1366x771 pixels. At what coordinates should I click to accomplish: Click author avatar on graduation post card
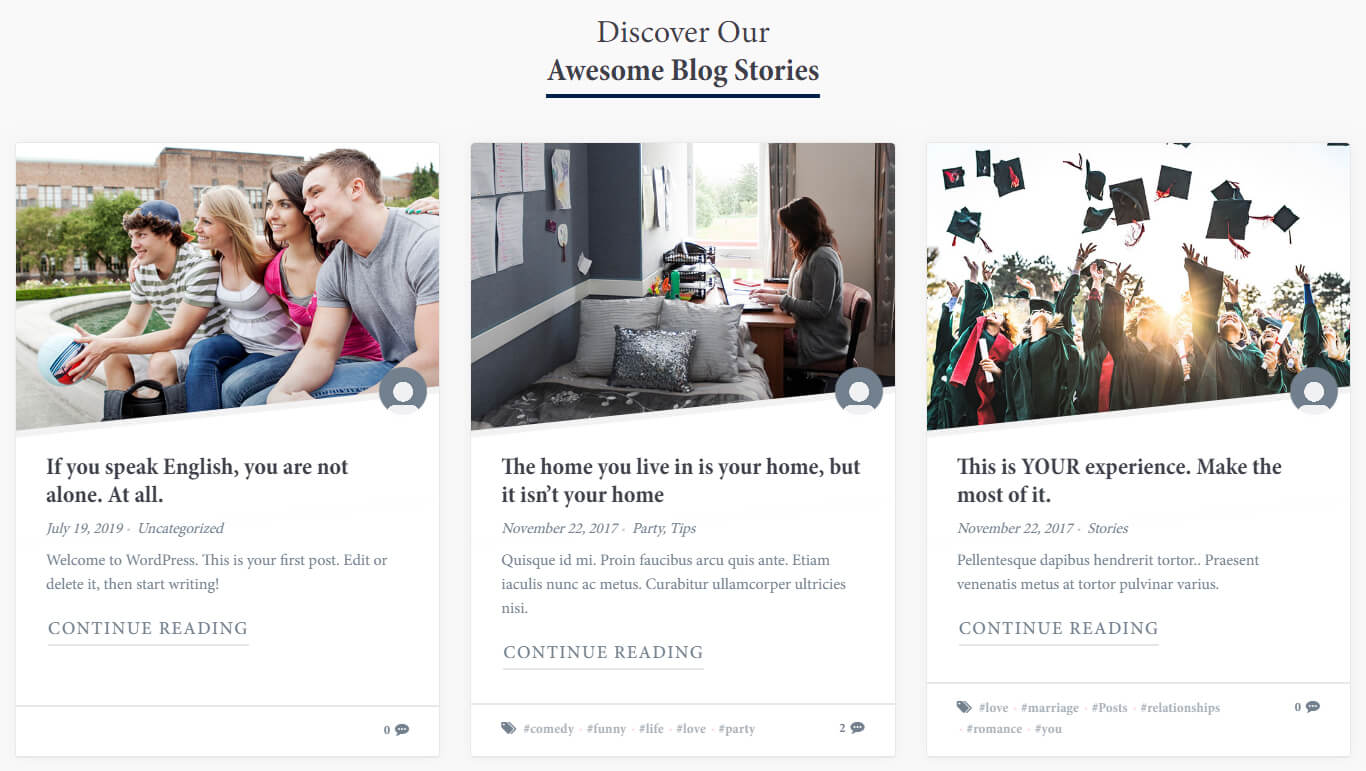pos(1314,391)
